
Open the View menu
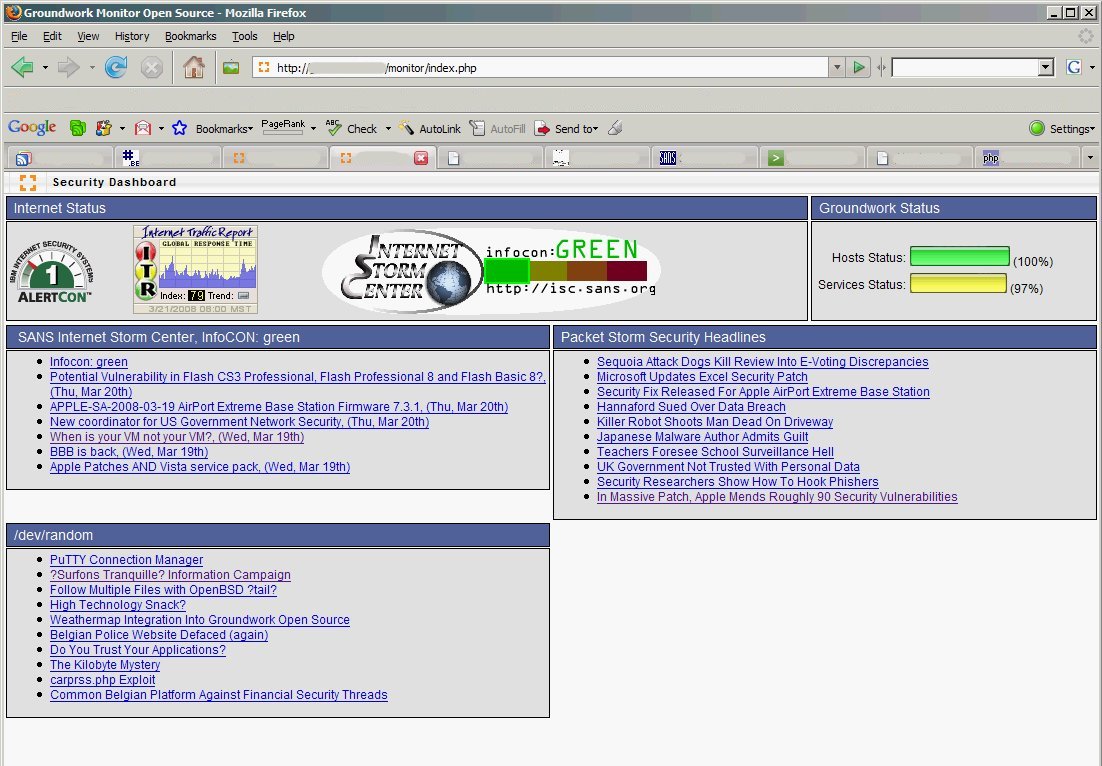tap(88, 36)
